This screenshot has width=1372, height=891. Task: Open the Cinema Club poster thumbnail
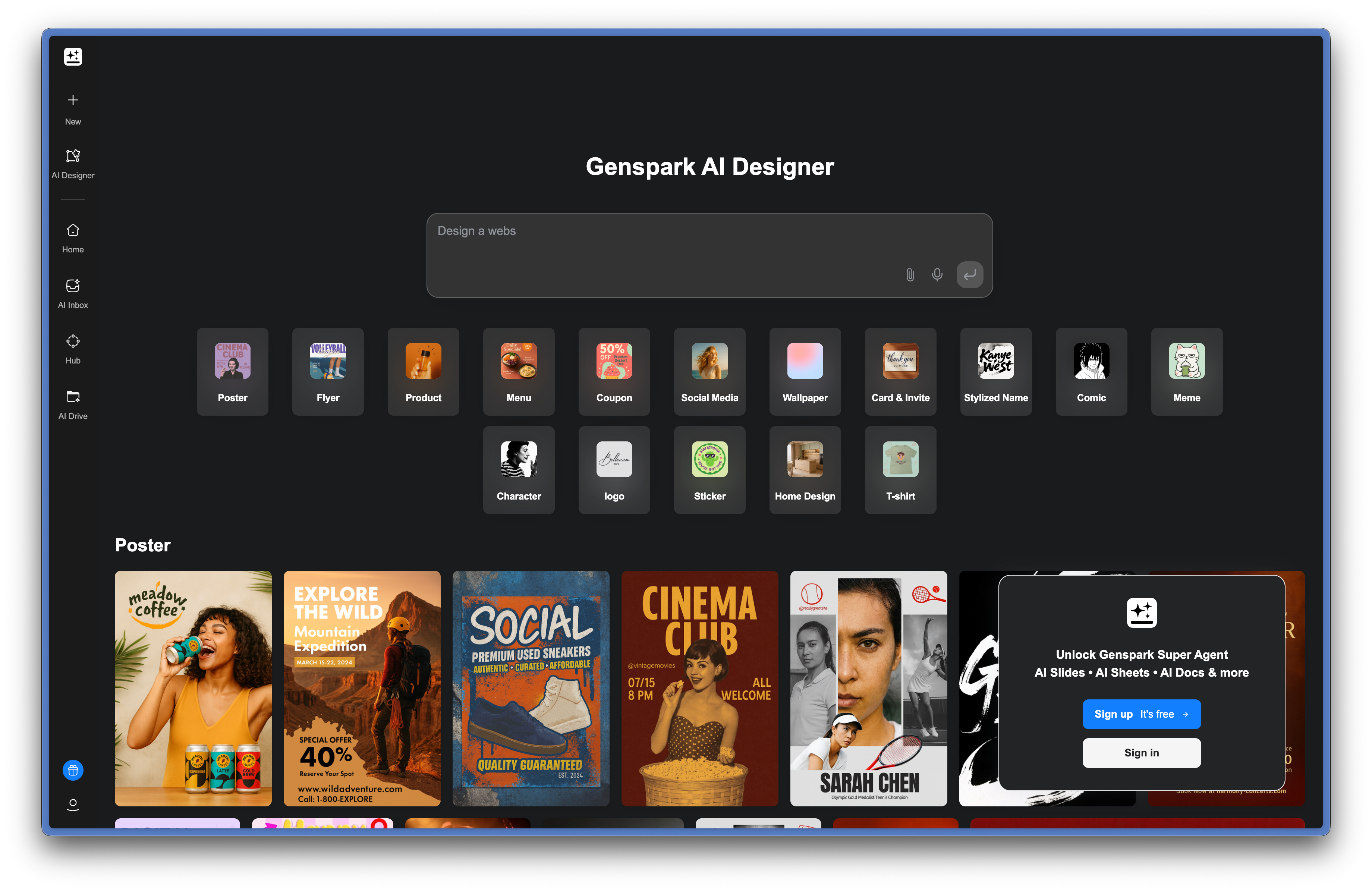pos(699,688)
